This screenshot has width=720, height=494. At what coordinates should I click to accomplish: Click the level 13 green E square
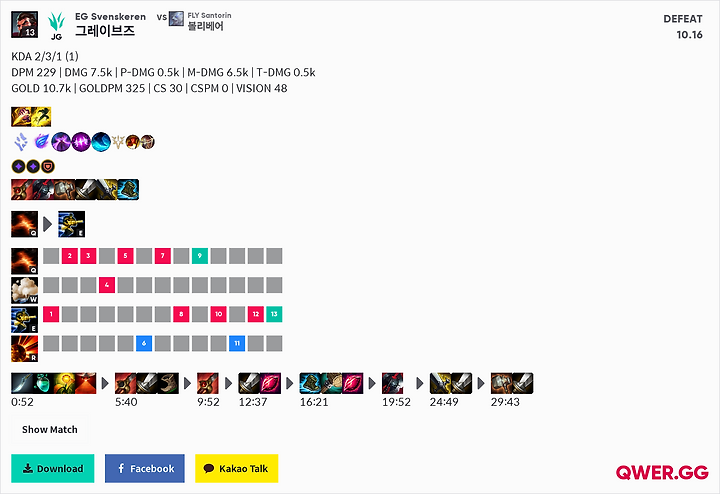tap(274, 314)
